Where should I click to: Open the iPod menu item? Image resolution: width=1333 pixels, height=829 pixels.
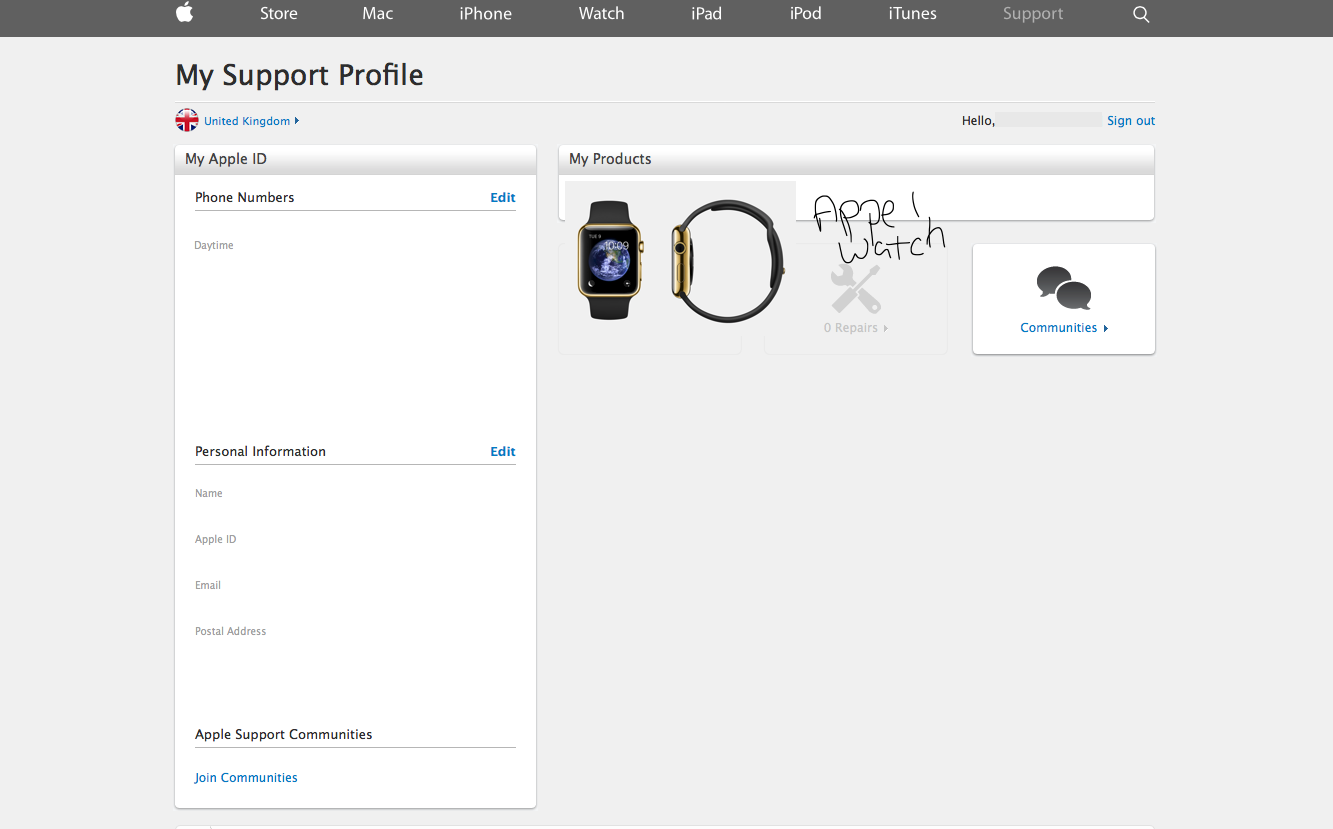805,14
